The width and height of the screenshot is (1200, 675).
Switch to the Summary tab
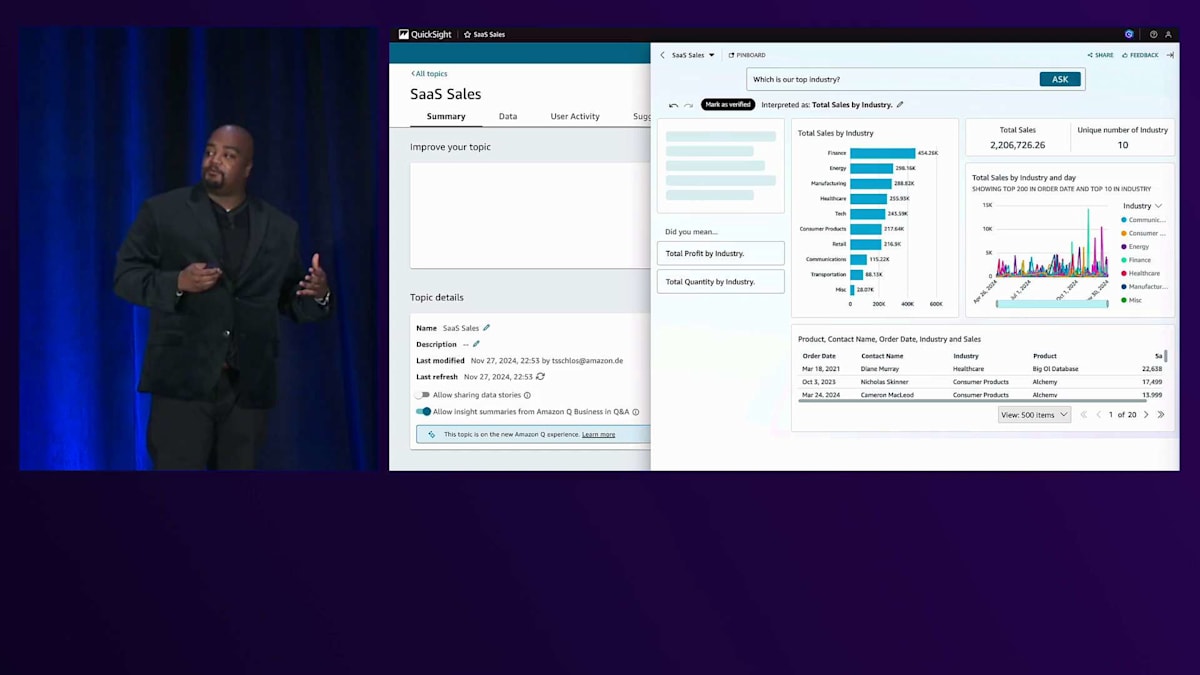[446, 116]
